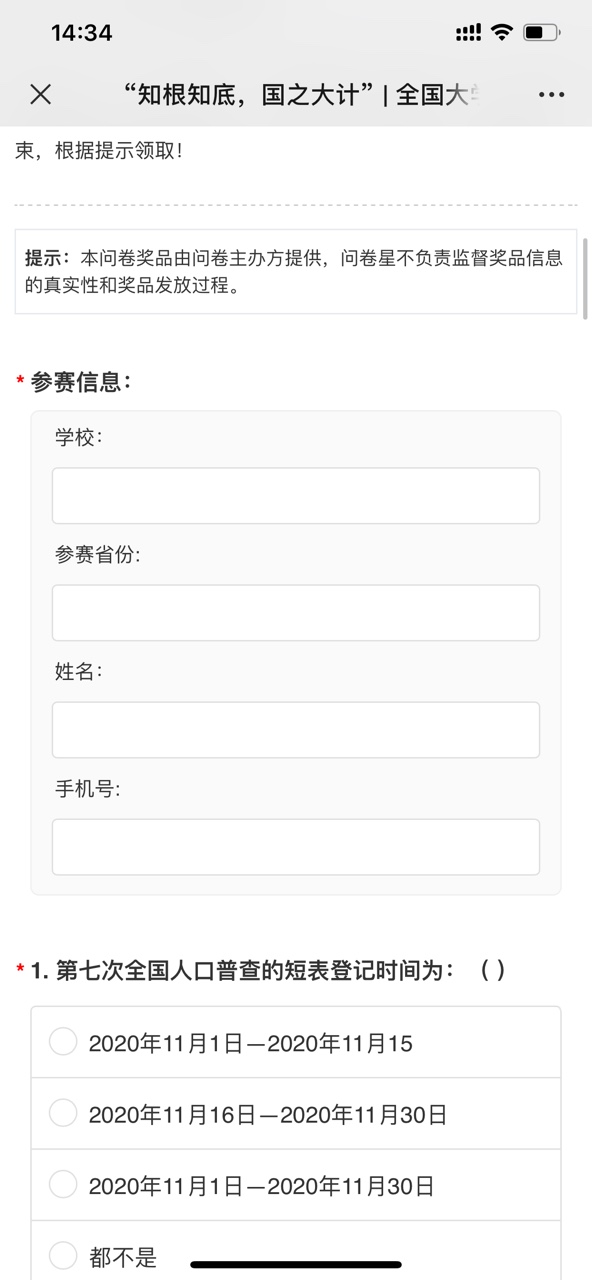Open the more options menu (three dots)
The image size is (592, 1280).
point(551,94)
